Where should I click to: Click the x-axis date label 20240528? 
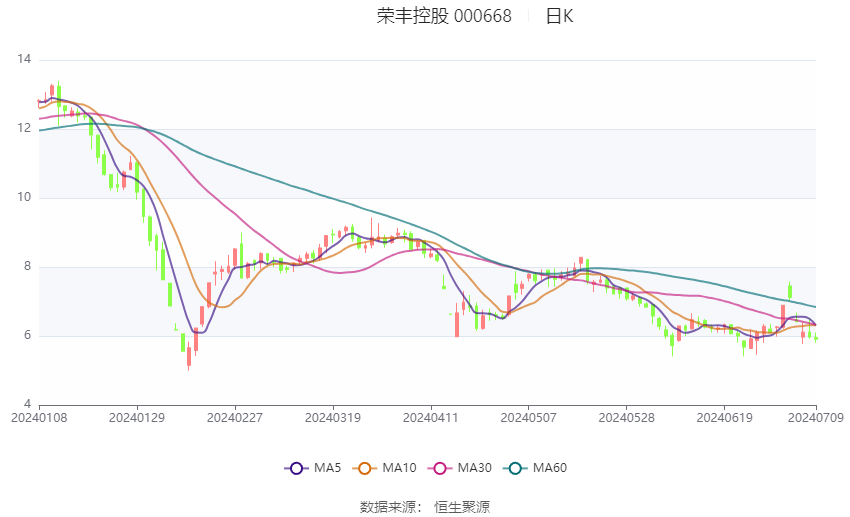(626, 418)
